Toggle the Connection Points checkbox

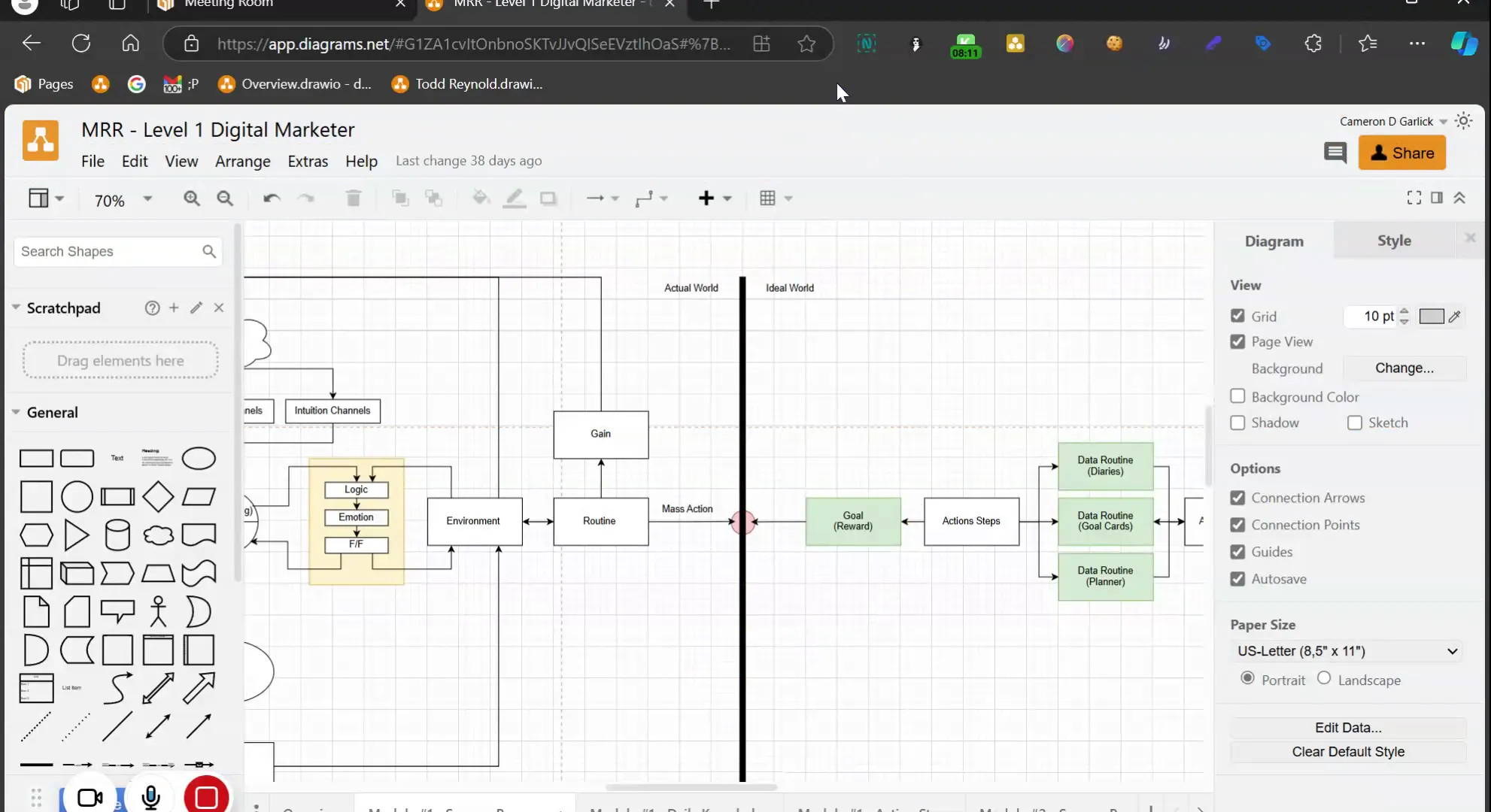1237,525
